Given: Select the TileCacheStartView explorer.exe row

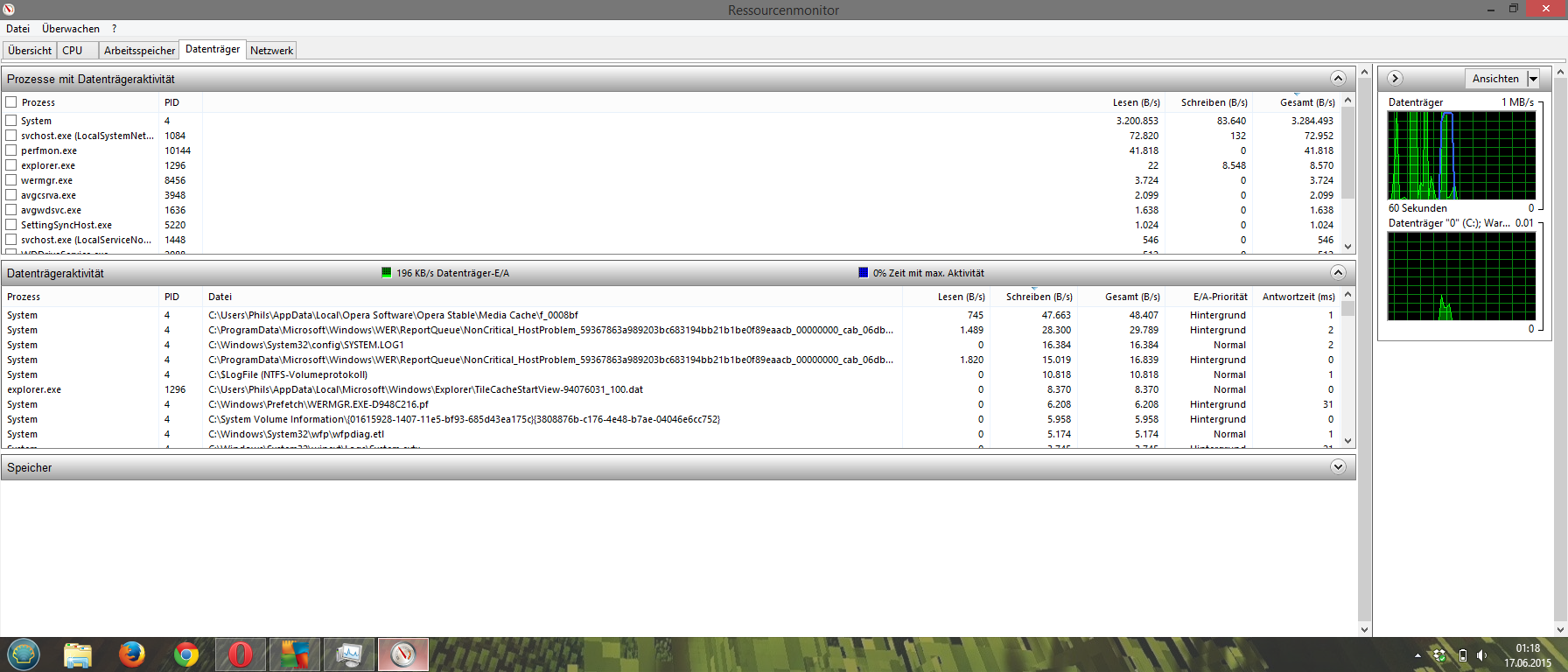Looking at the screenshot, I should [671, 389].
